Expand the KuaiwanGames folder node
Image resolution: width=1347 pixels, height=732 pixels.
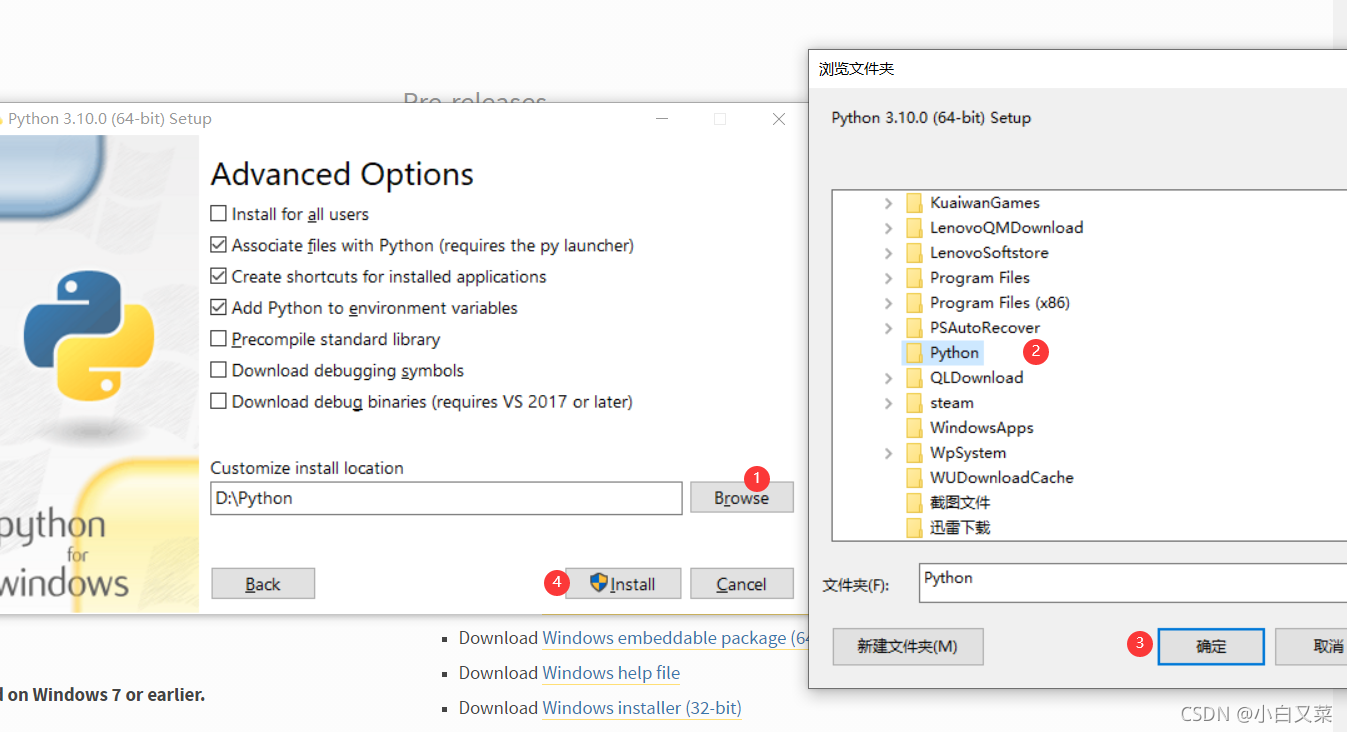pos(888,203)
